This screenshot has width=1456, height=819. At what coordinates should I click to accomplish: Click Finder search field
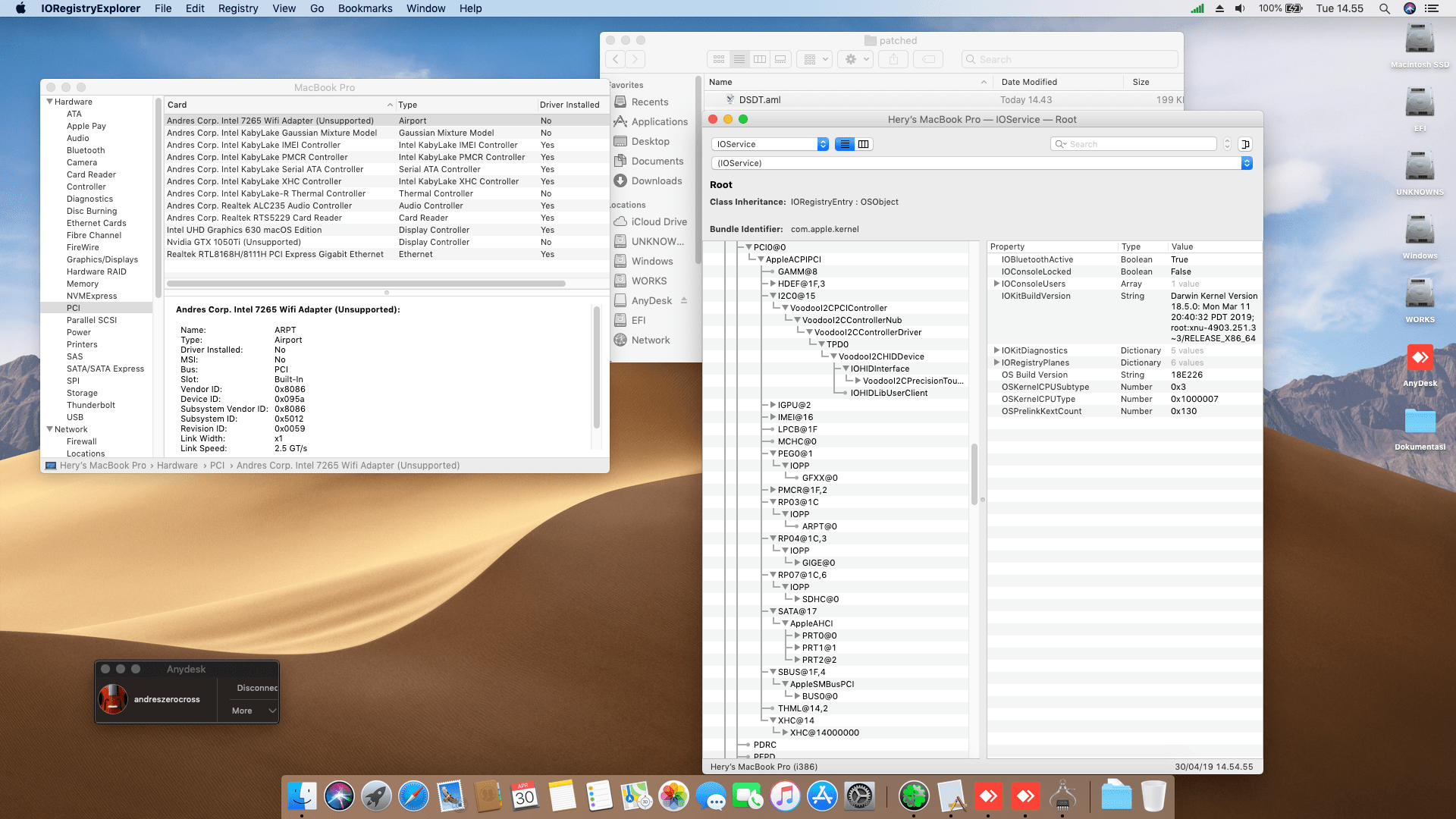1069,59
